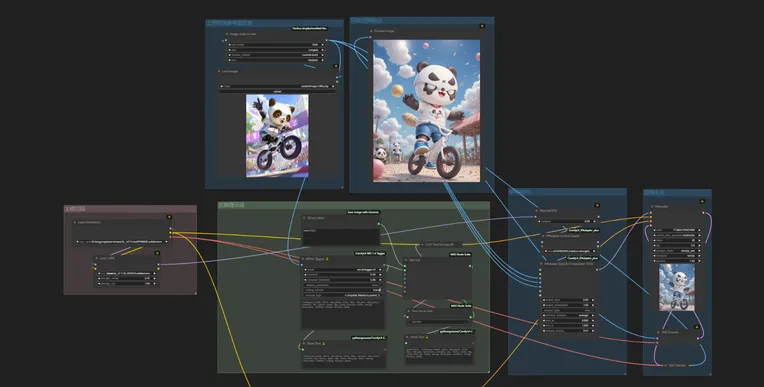Image resolution: width=764 pixels, height=387 pixels.
Task: Collapse the Preview Image node dot
Action: 371,31
